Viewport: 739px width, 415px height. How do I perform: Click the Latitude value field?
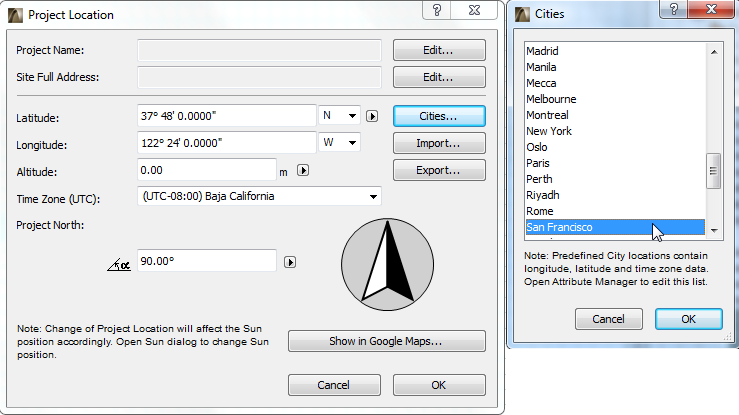coord(227,116)
